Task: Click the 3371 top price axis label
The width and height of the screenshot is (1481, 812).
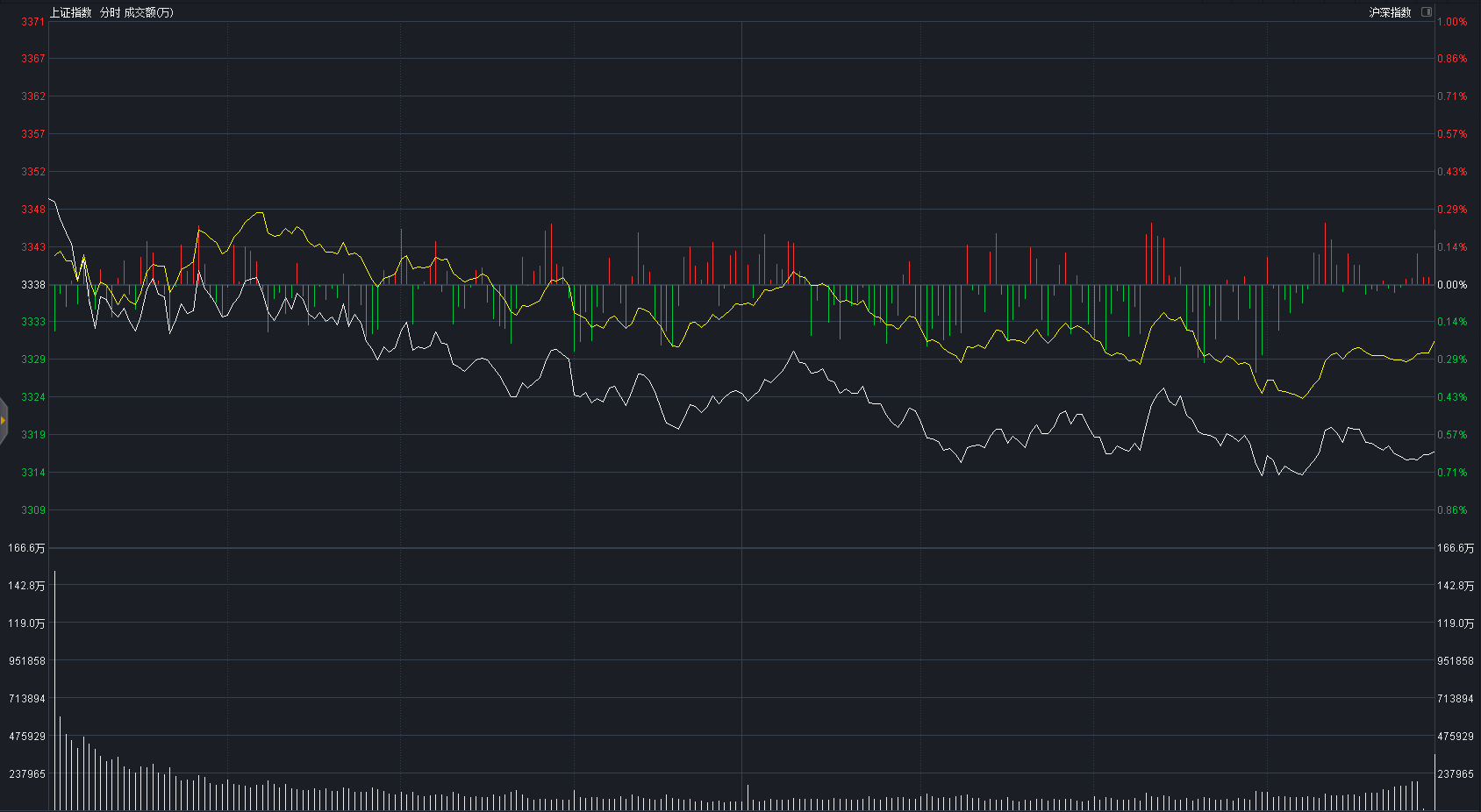Action: [33, 22]
